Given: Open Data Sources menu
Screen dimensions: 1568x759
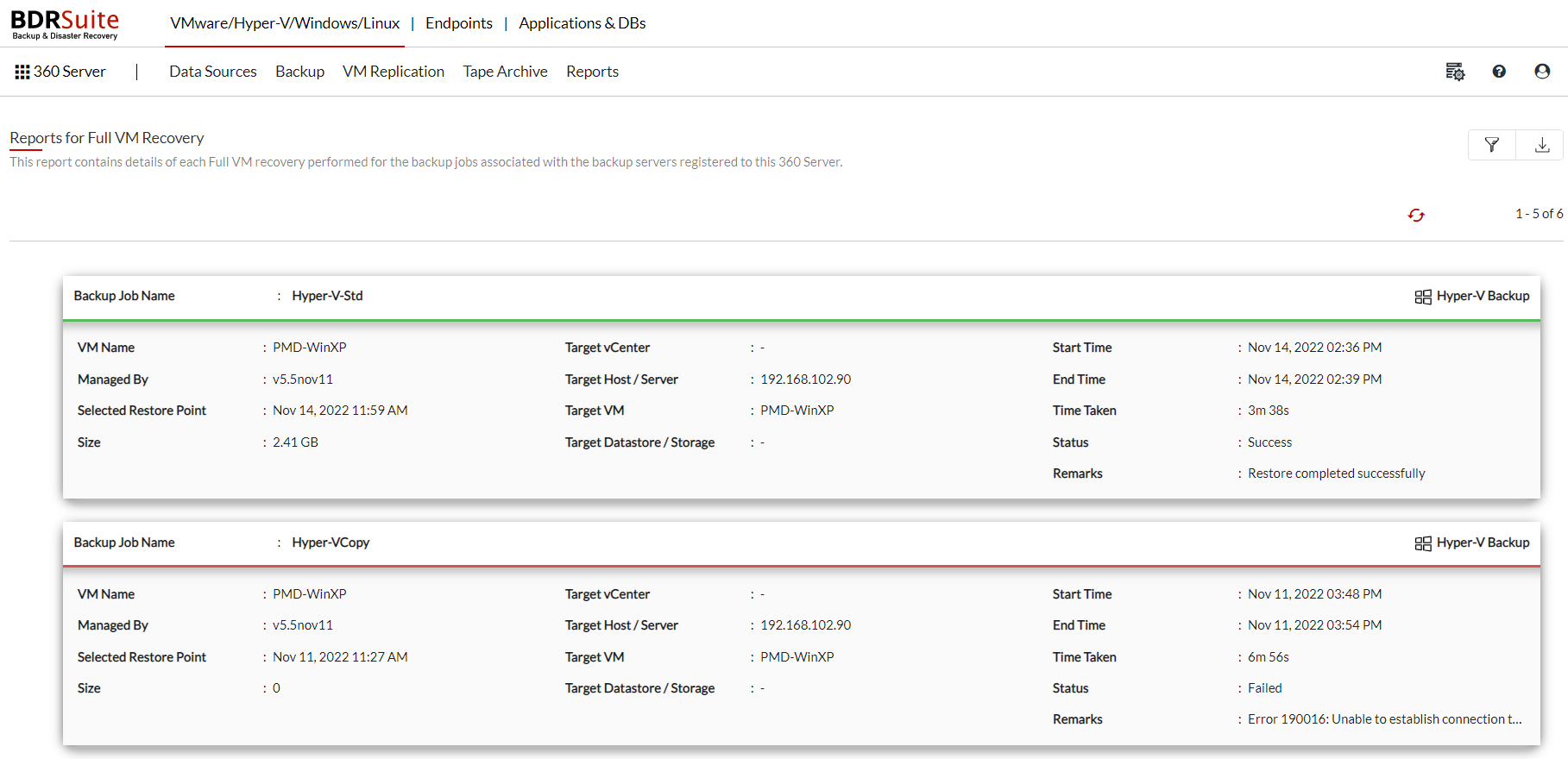Looking at the screenshot, I should (213, 72).
